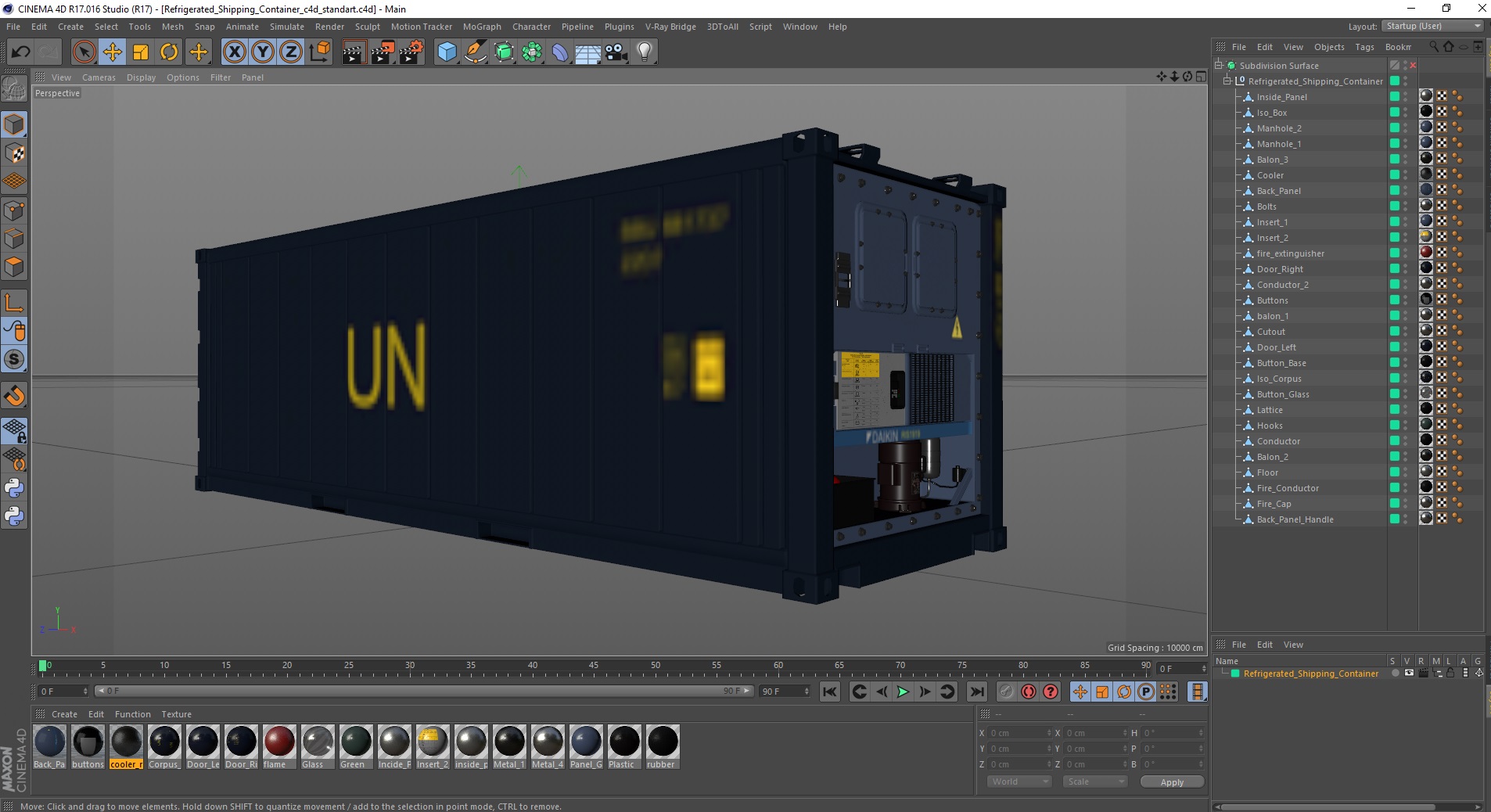
Task: Add a Camera object
Action: [616, 52]
